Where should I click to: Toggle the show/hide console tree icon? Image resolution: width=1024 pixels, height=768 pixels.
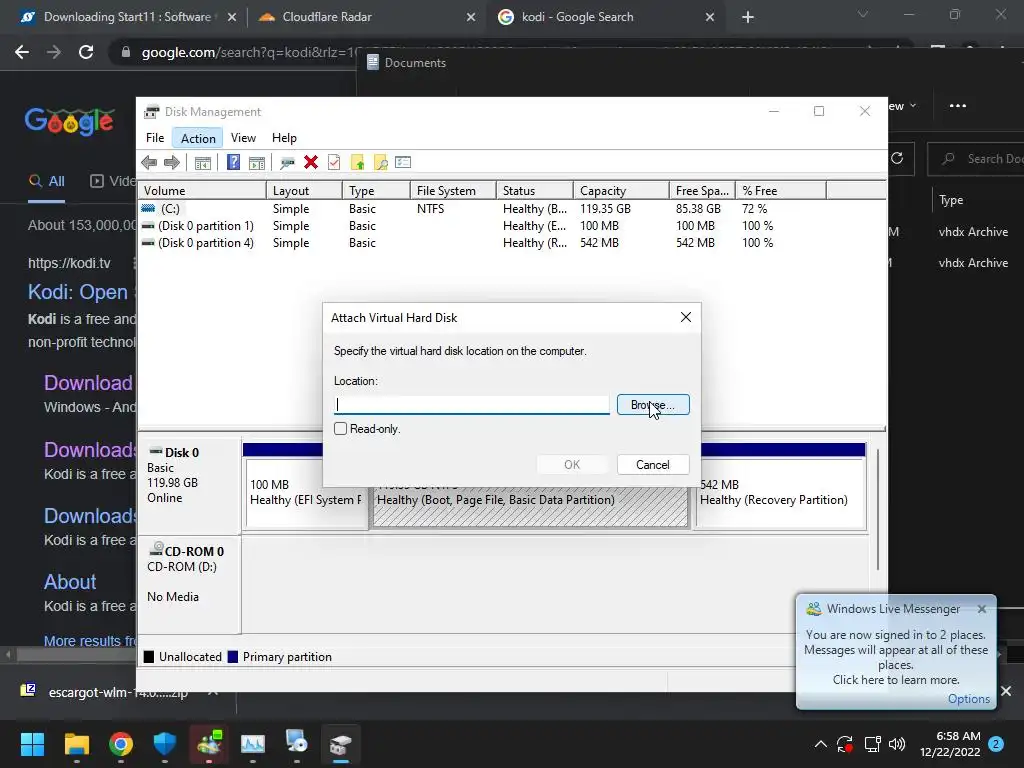tap(202, 163)
